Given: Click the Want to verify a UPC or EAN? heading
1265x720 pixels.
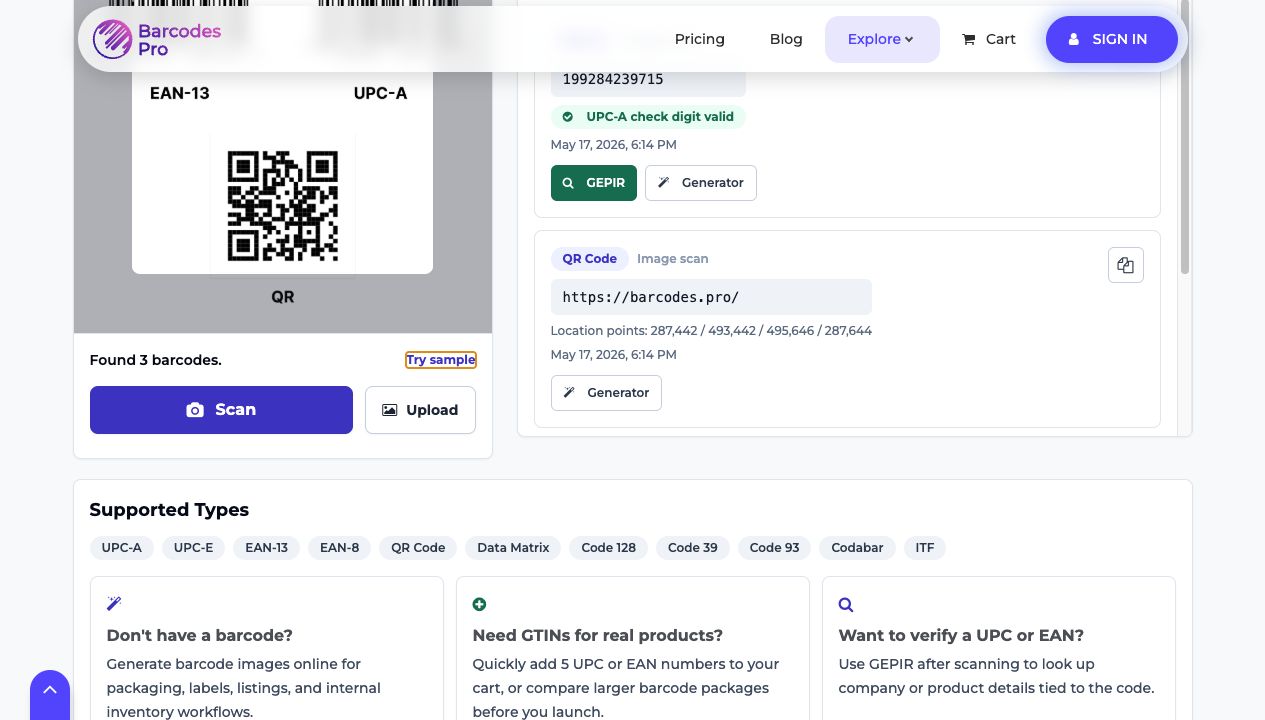Looking at the screenshot, I should [961, 636].
